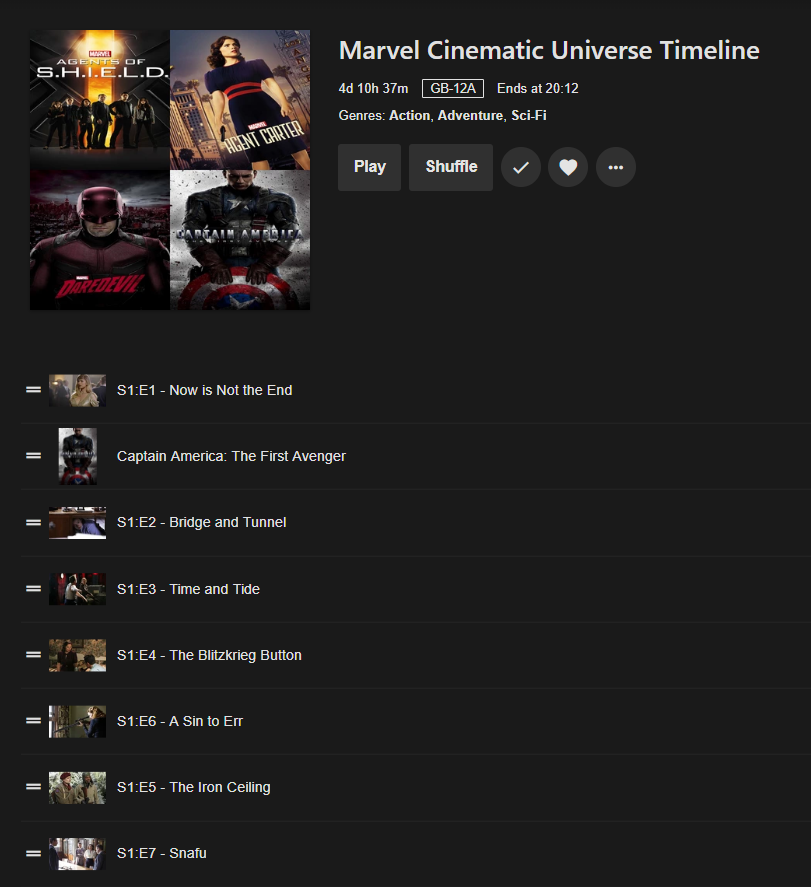Open S1:E2 - Bridge and Tunnel
The height and width of the screenshot is (887, 811).
[202, 522]
